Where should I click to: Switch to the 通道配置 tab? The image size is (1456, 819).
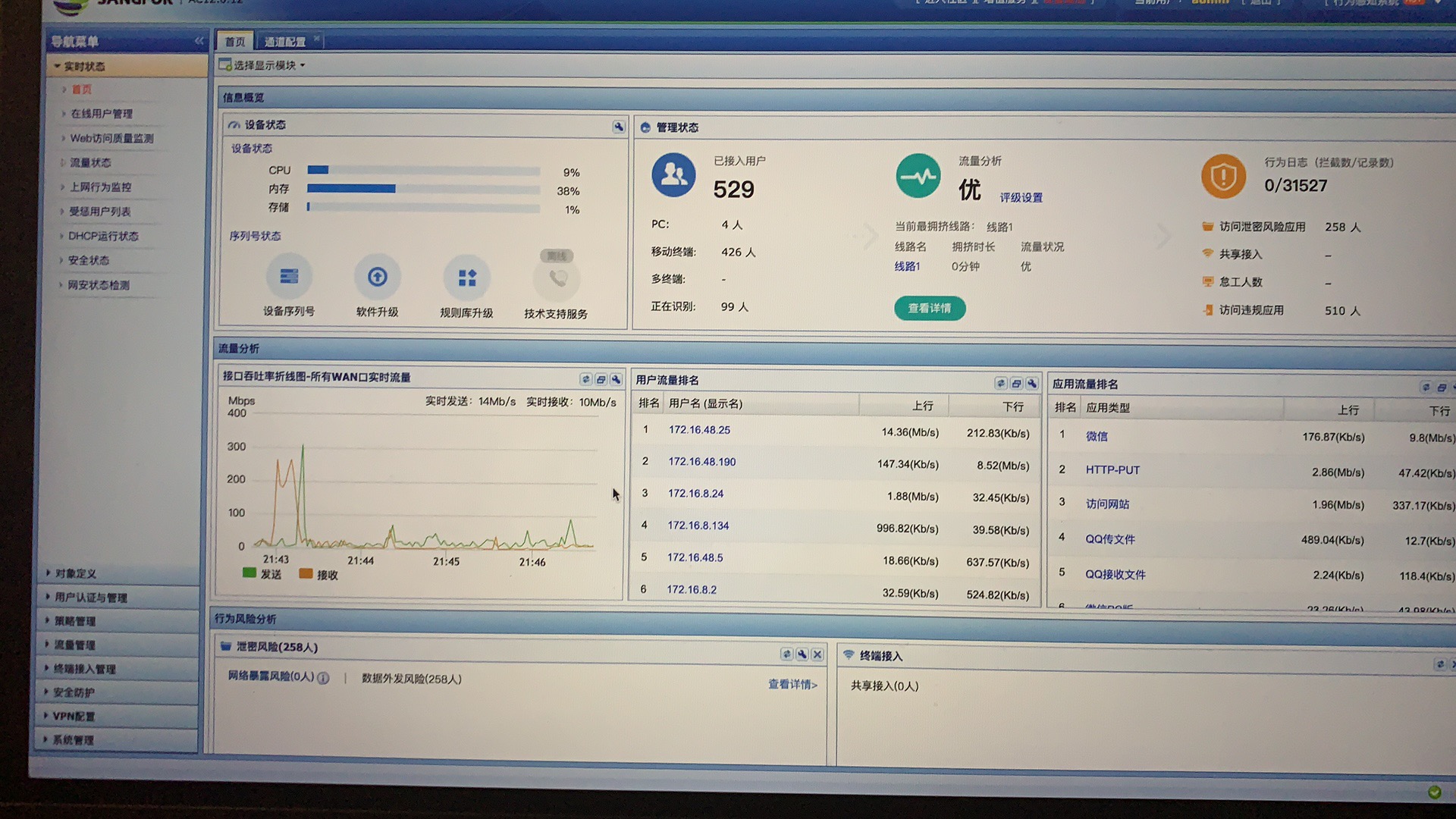(x=285, y=42)
